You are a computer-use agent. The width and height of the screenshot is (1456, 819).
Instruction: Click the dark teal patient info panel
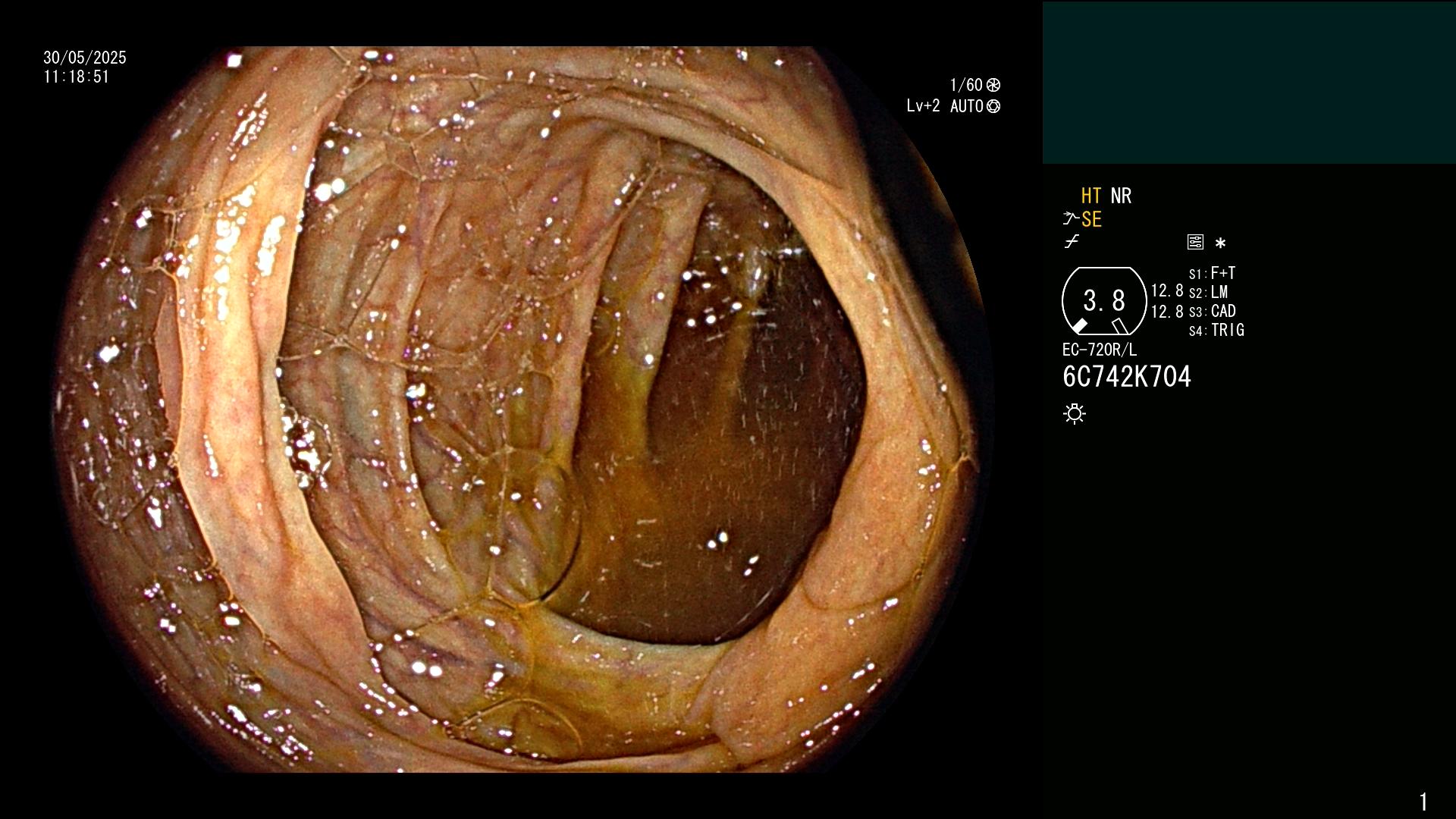[x=1249, y=83]
